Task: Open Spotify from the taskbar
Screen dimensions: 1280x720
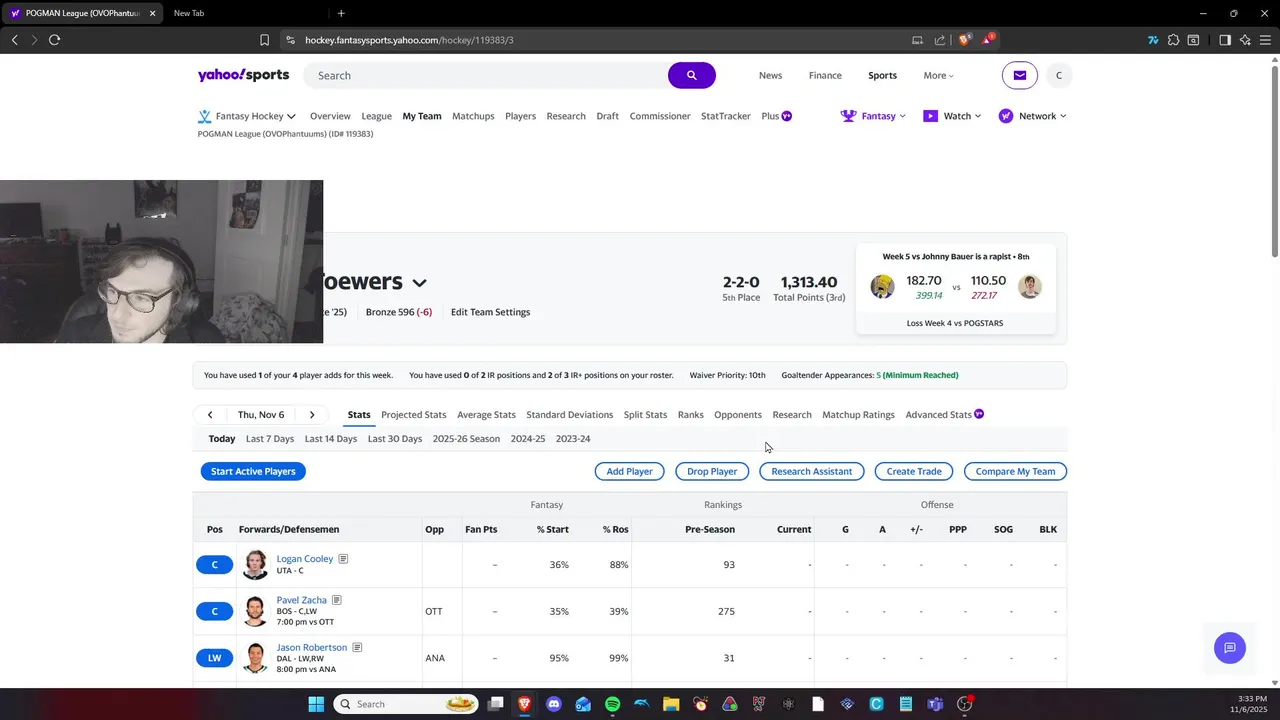Action: [x=612, y=704]
